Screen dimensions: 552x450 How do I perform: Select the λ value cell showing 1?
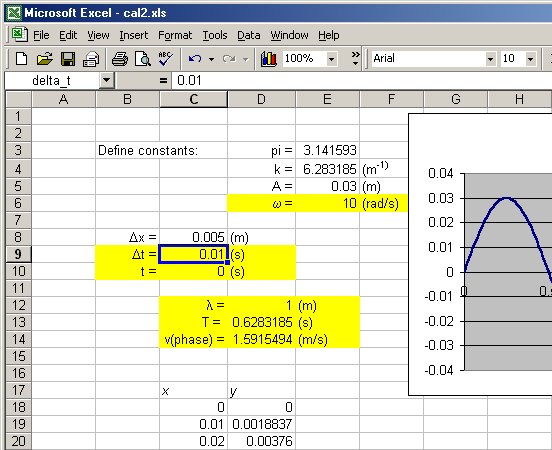tap(262, 305)
